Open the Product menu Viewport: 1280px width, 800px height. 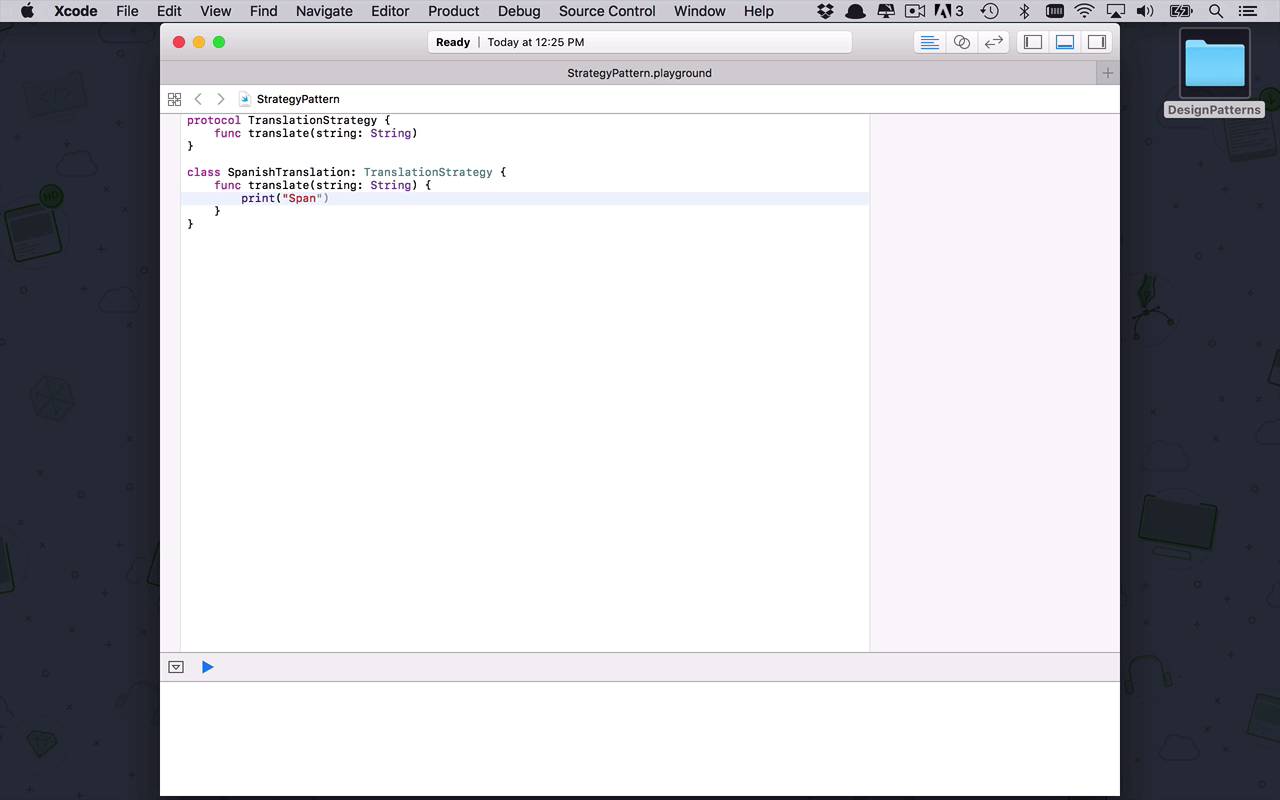point(453,11)
